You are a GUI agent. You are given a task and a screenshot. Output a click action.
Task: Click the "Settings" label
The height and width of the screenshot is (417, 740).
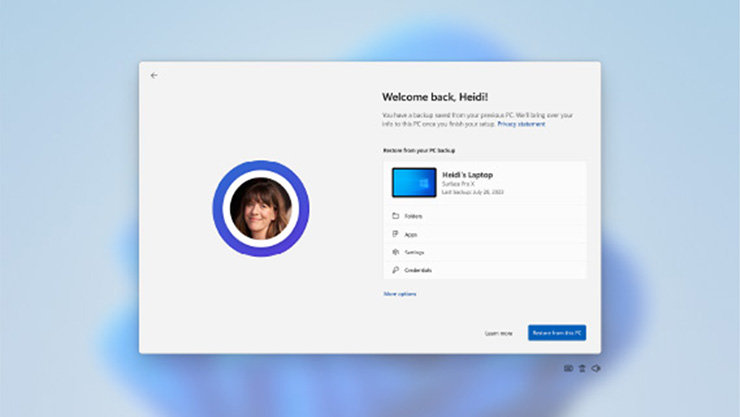[x=414, y=252]
